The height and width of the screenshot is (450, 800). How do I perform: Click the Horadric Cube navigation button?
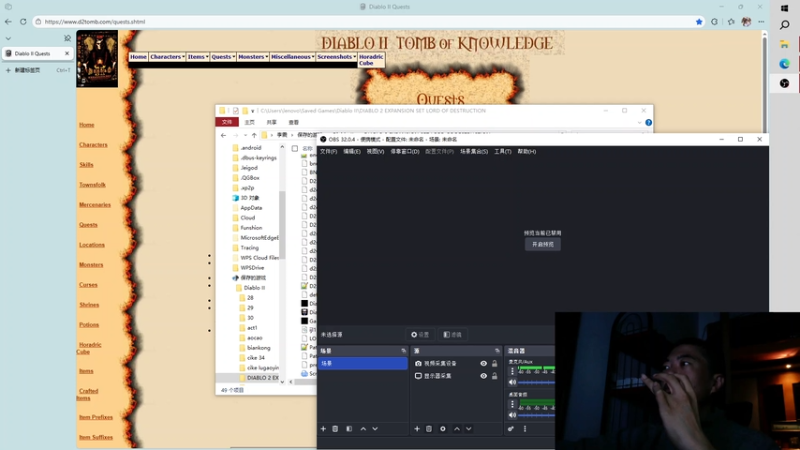[371, 60]
